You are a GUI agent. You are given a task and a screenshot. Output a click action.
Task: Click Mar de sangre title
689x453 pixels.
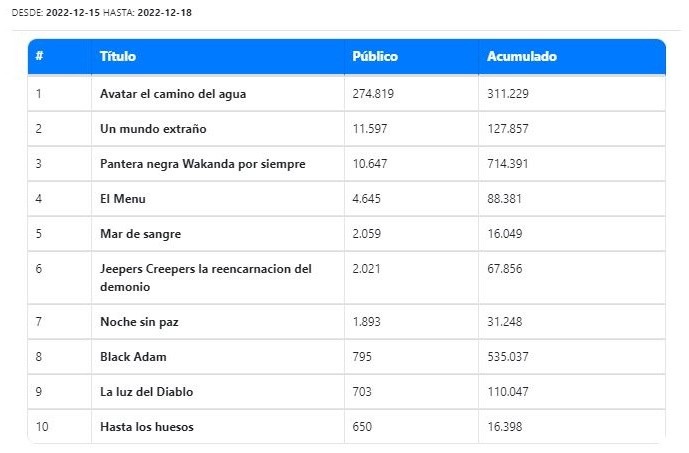click(x=140, y=234)
